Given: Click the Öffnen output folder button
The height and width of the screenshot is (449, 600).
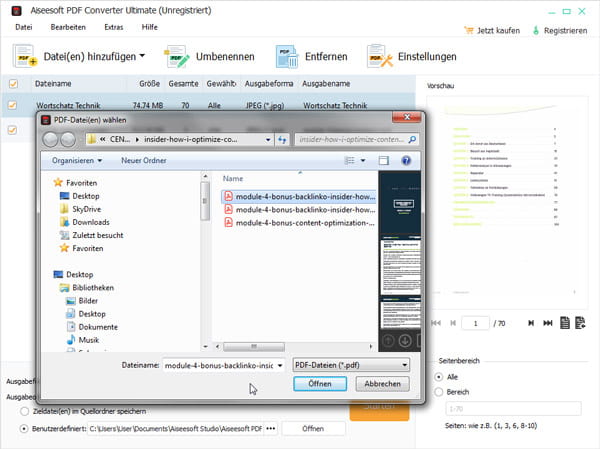Looking at the screenshot, I should pyautogui.click(x=313, y=429).
